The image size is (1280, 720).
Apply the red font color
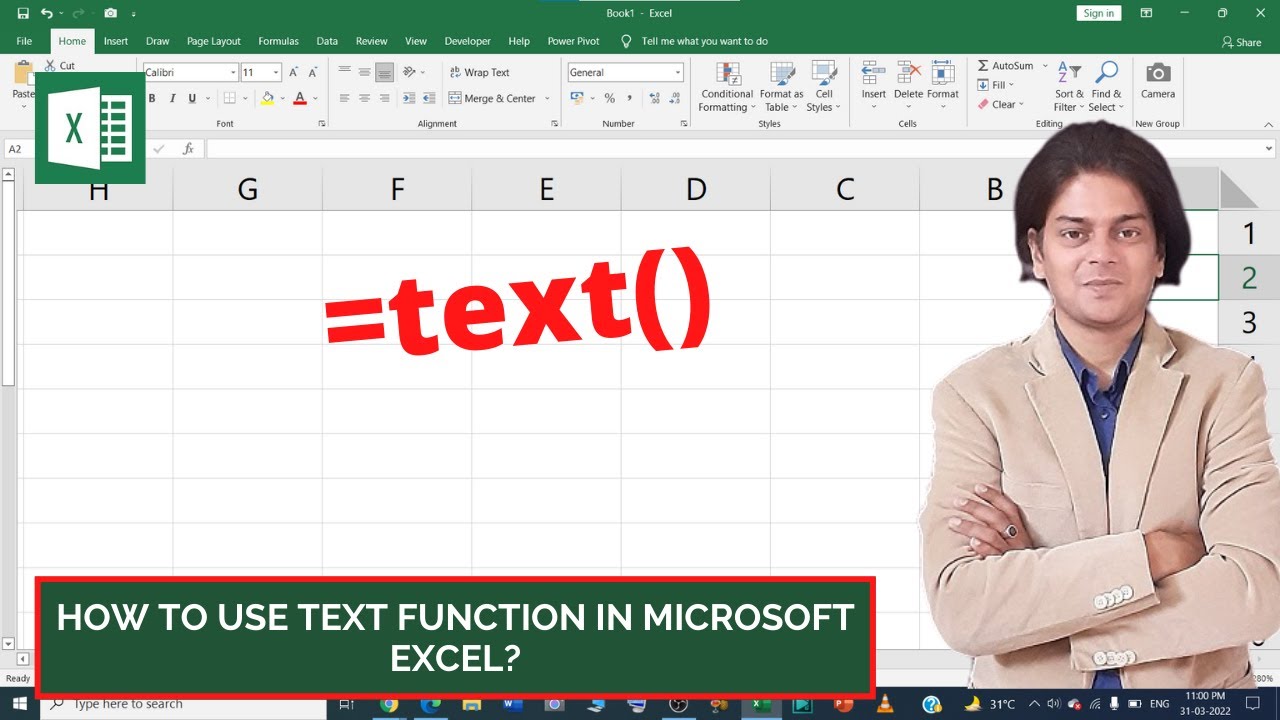(300, 98)
